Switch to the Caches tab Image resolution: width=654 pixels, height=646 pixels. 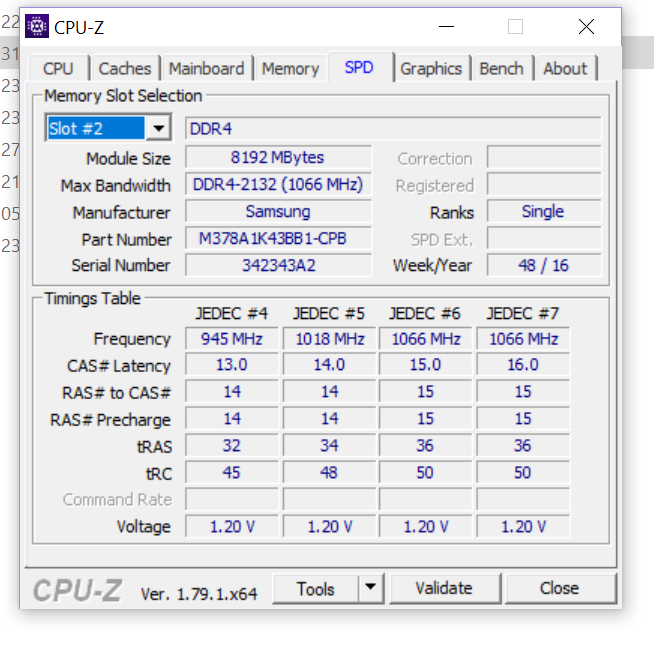[x=125, y=68]
